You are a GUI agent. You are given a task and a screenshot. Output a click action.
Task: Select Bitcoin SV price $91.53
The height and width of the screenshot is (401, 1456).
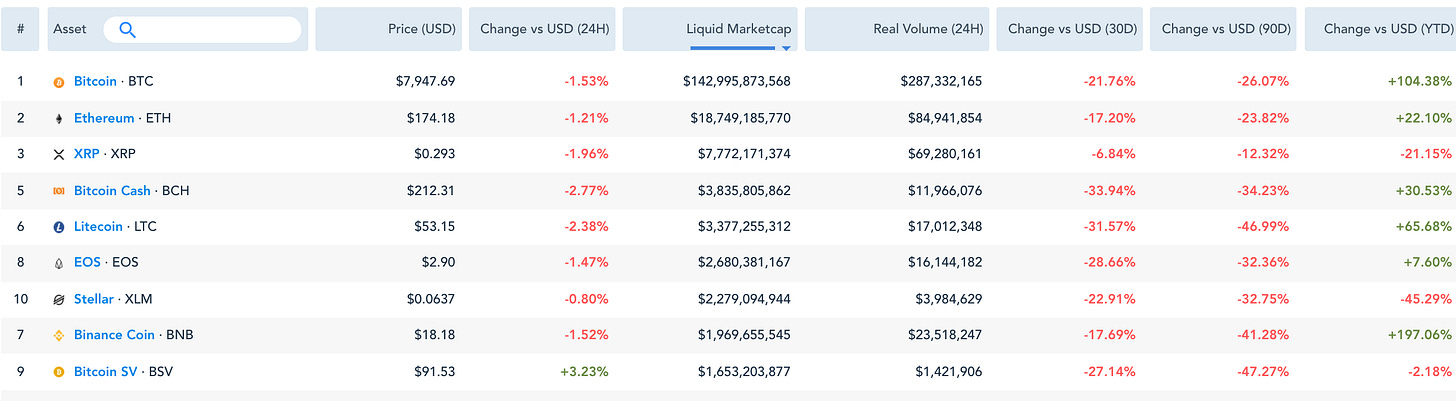coord(435,370)
